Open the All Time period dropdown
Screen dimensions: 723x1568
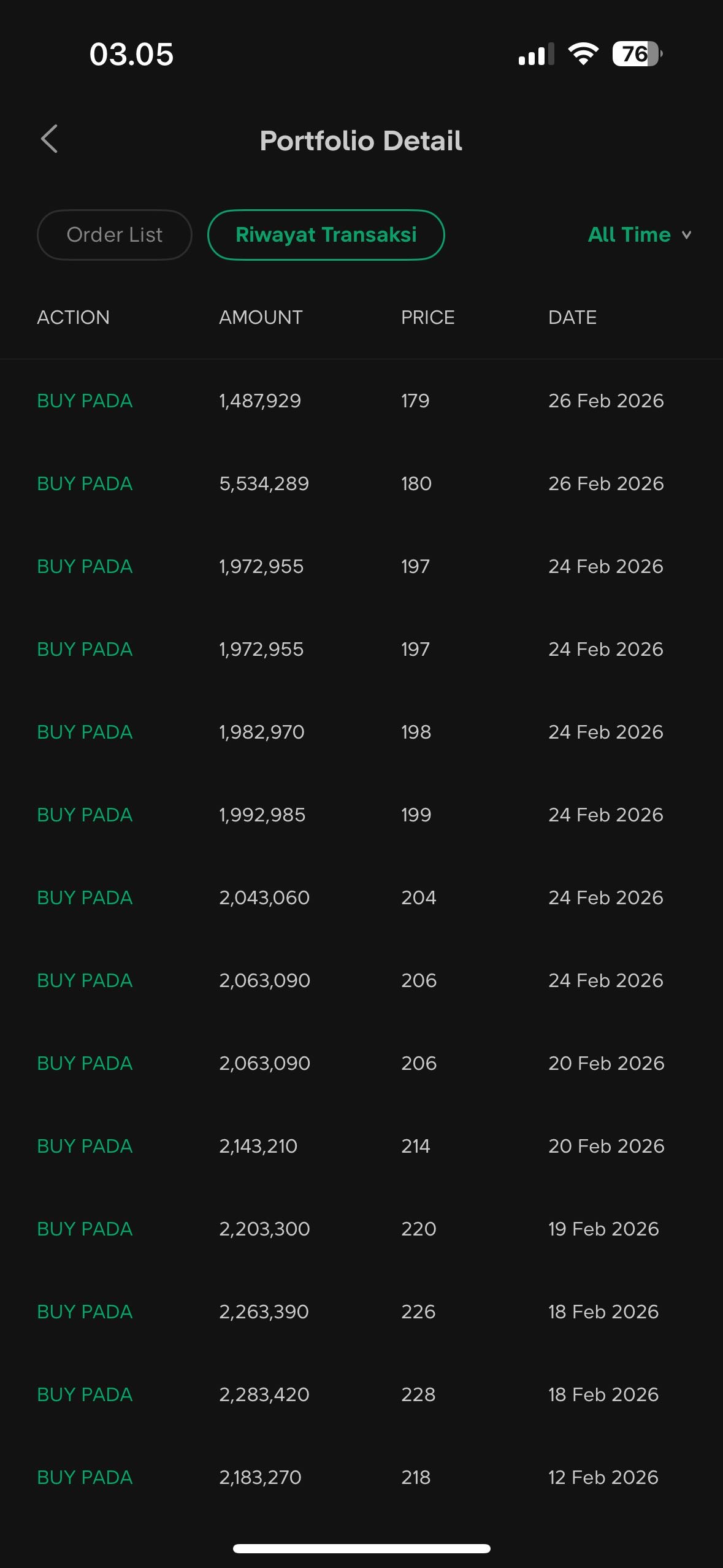[x=639, y=235]
